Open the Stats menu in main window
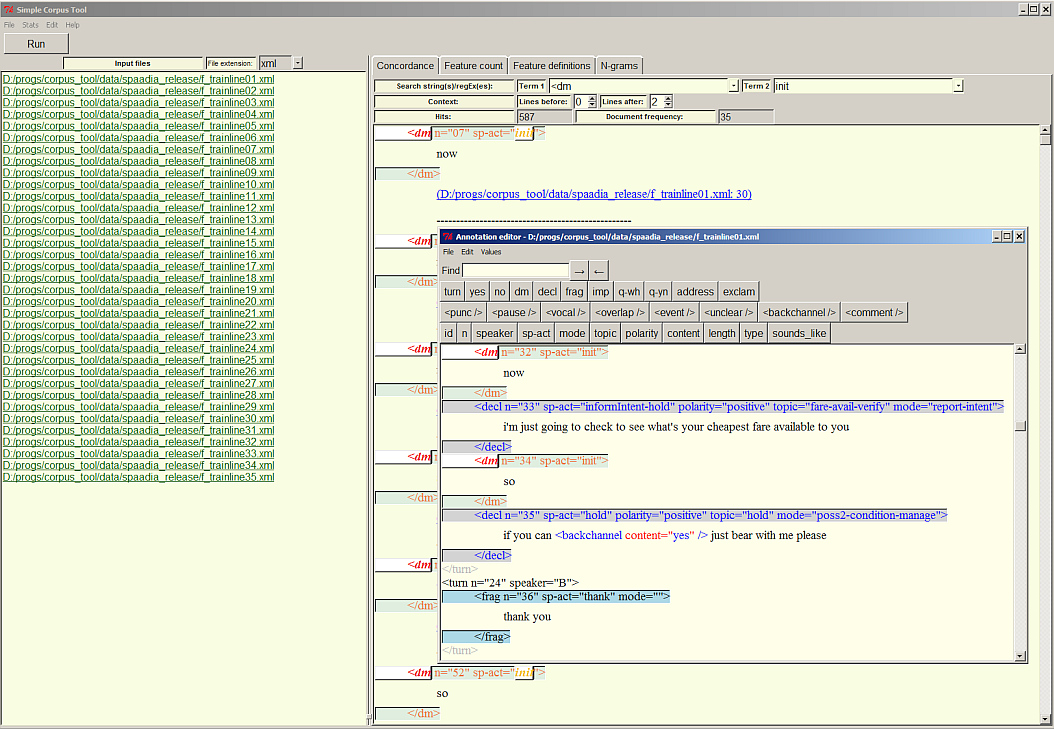Viewport: 1054px width, 729px height. [x=30, y=24]
